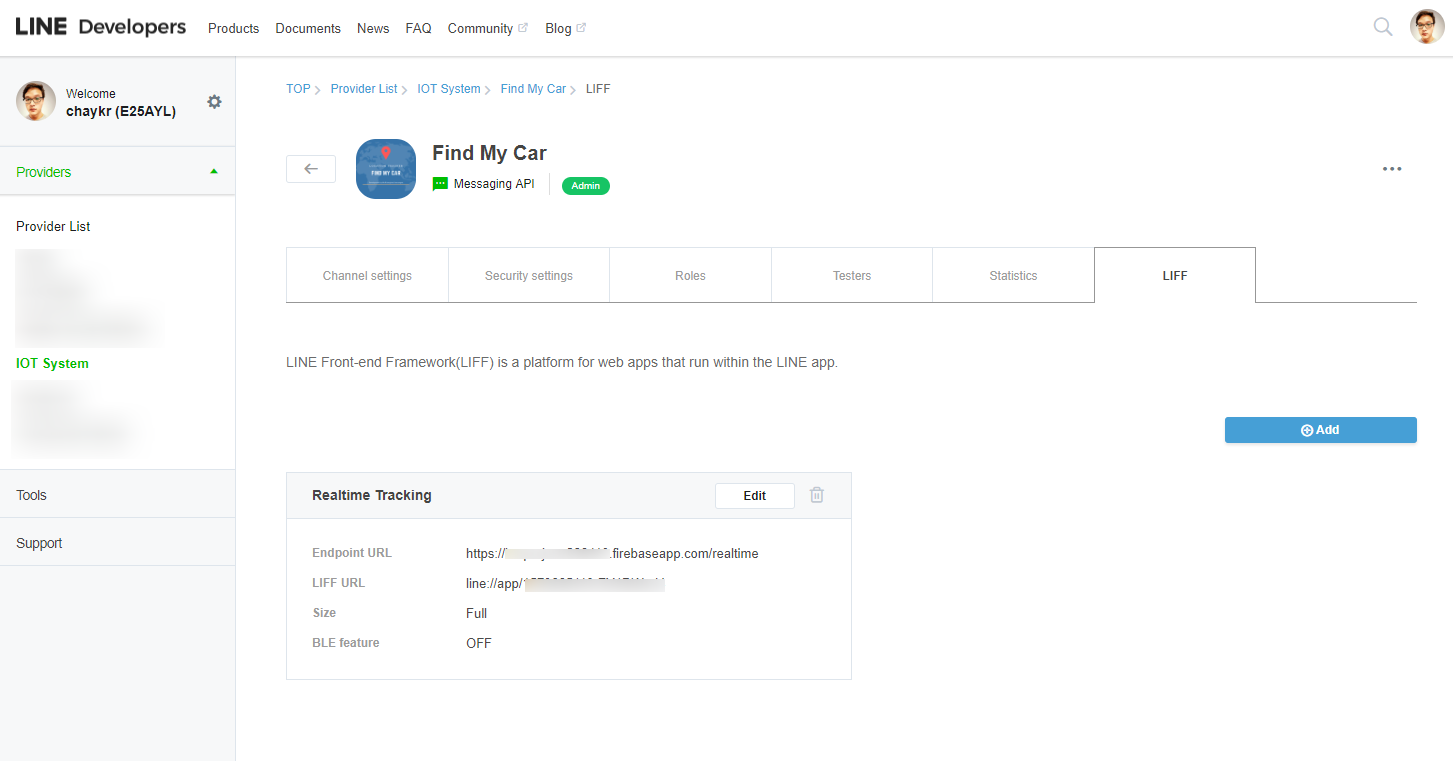Open the user avatar menu at top right
This screenshot has width=1453, height=761.
[x=1427, y=27]
